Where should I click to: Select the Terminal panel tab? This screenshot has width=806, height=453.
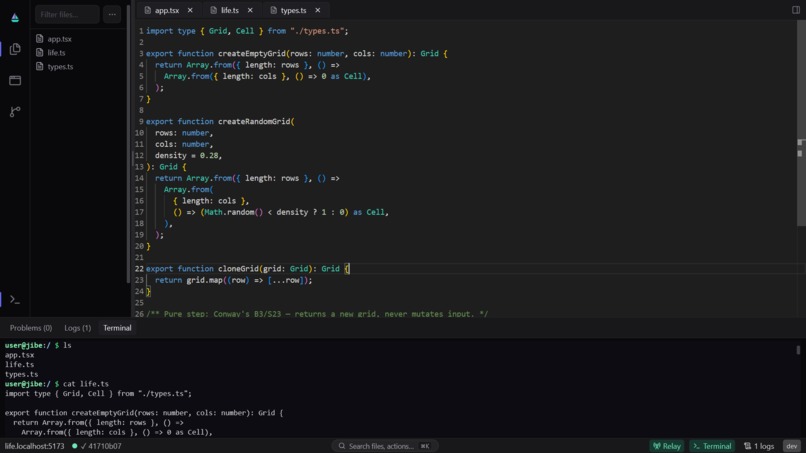tap(117, 328)
